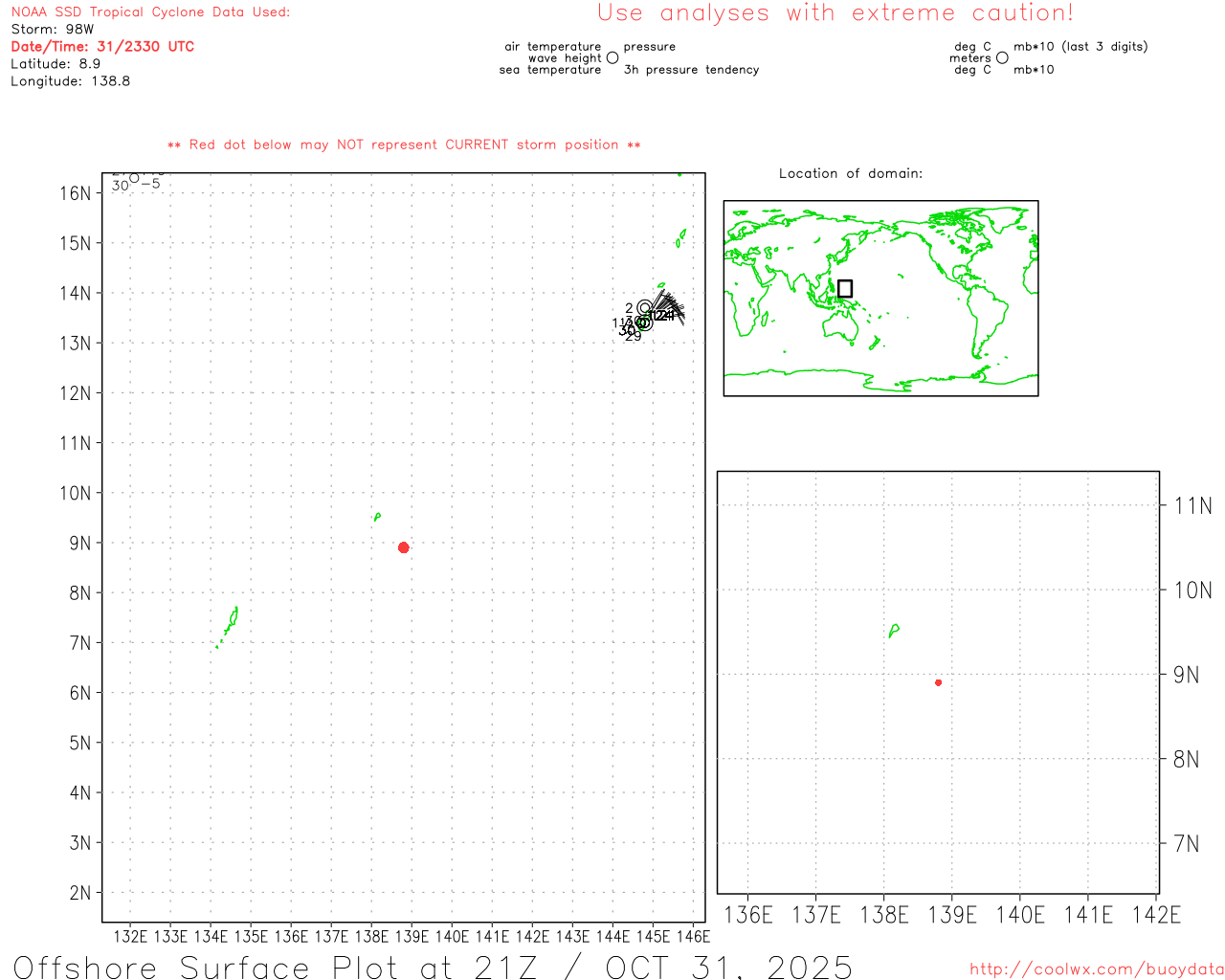Click the coolwx.com/buoydata URL link
Viewport: 1225px width, 980px height.
point(1097,969)
